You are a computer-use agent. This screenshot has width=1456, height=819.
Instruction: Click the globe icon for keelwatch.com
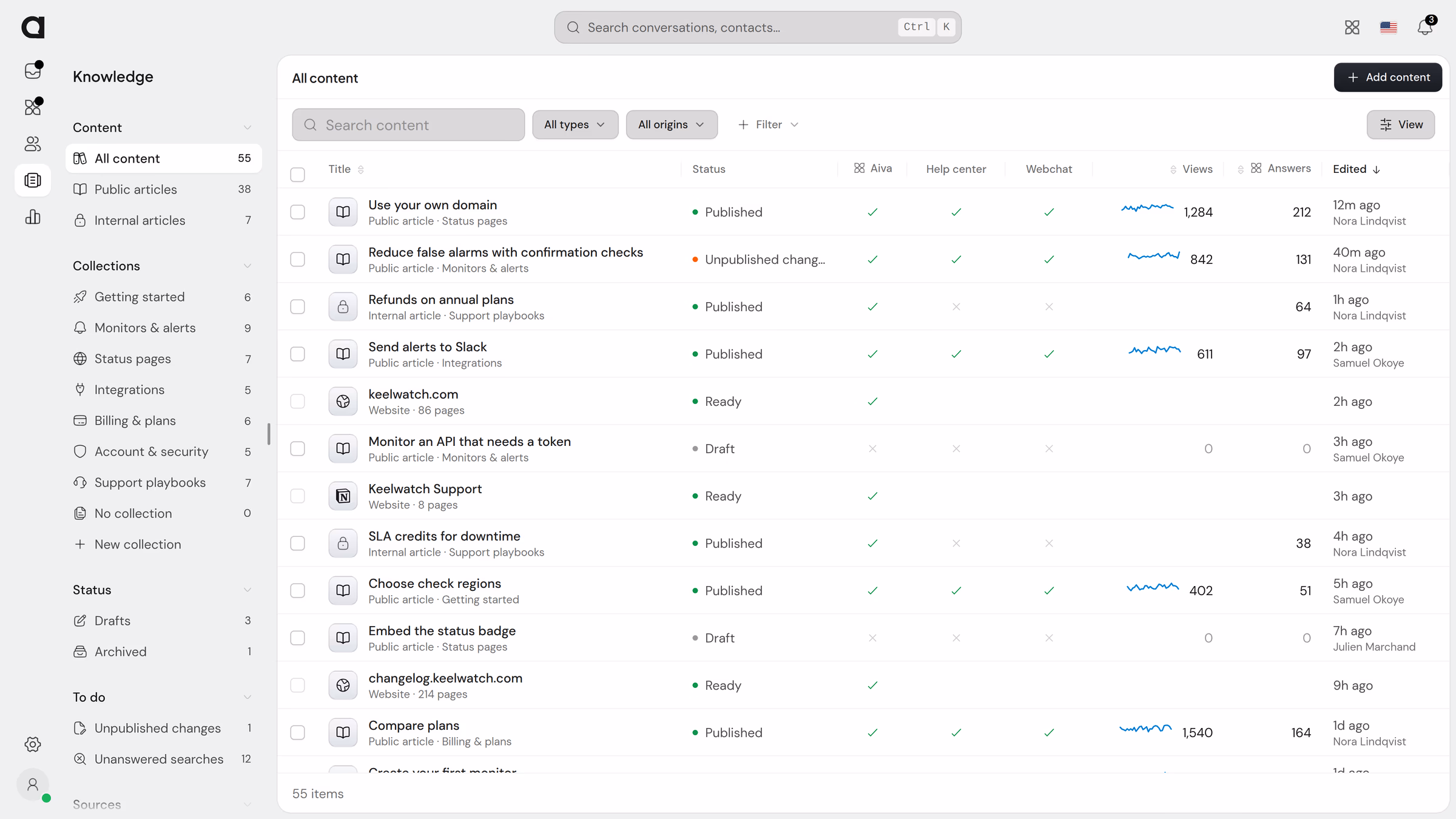(343, 401)
